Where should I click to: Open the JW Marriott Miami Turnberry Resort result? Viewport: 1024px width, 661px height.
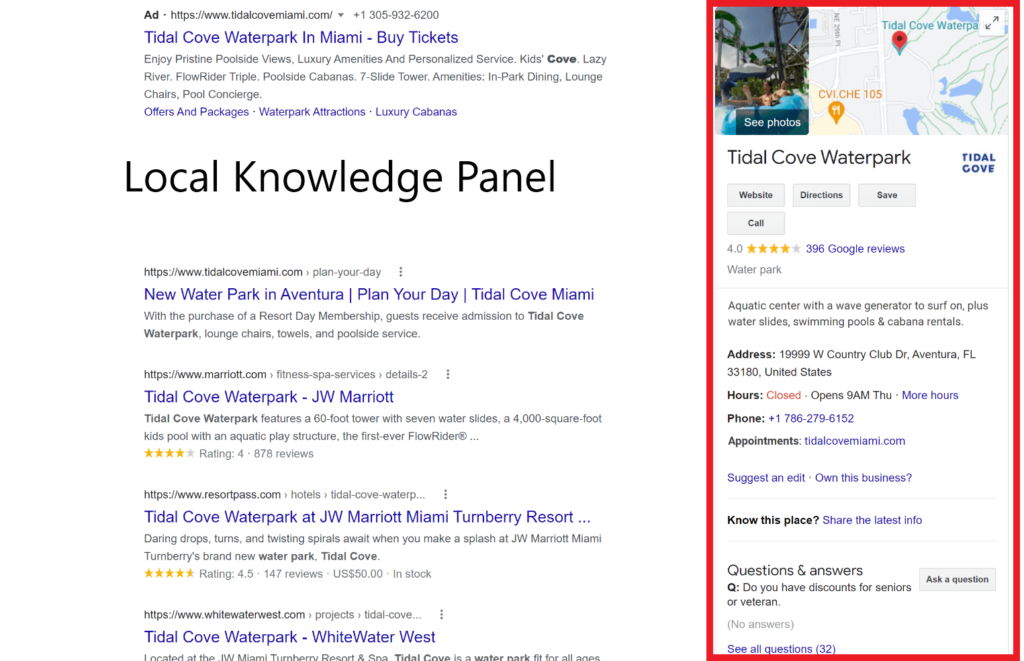[367, 517]
